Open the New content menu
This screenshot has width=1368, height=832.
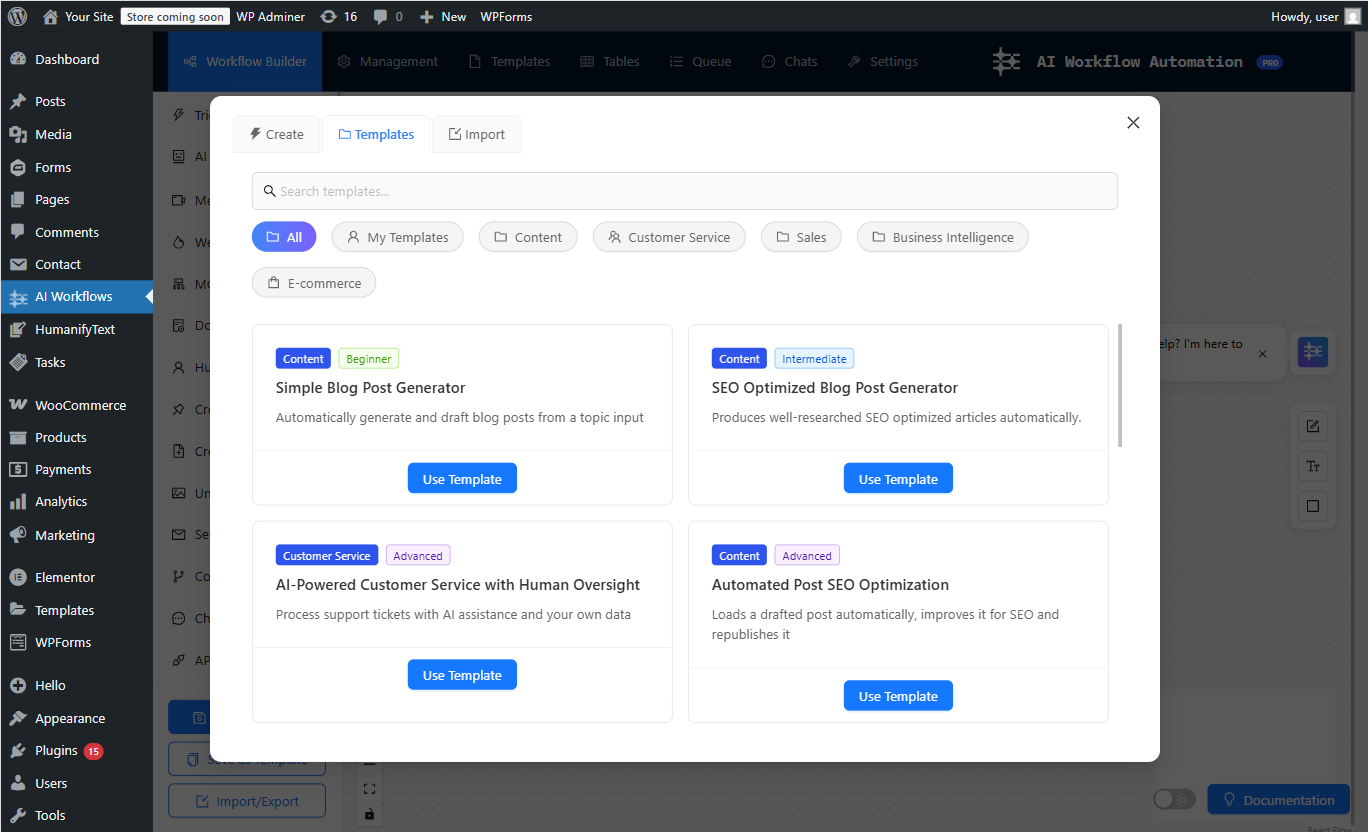coord(443,16)
